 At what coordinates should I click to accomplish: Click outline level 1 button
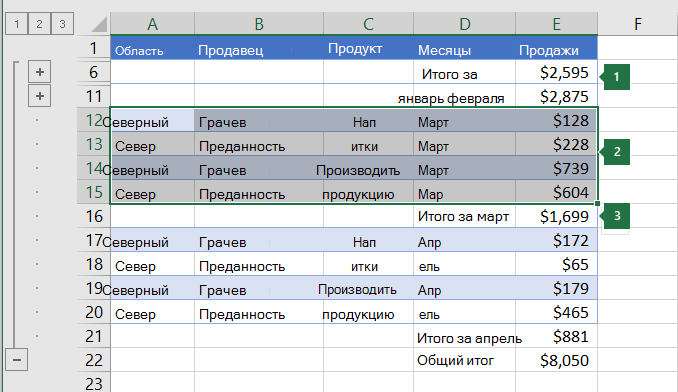pyautogui.click(x=16, y=24)
